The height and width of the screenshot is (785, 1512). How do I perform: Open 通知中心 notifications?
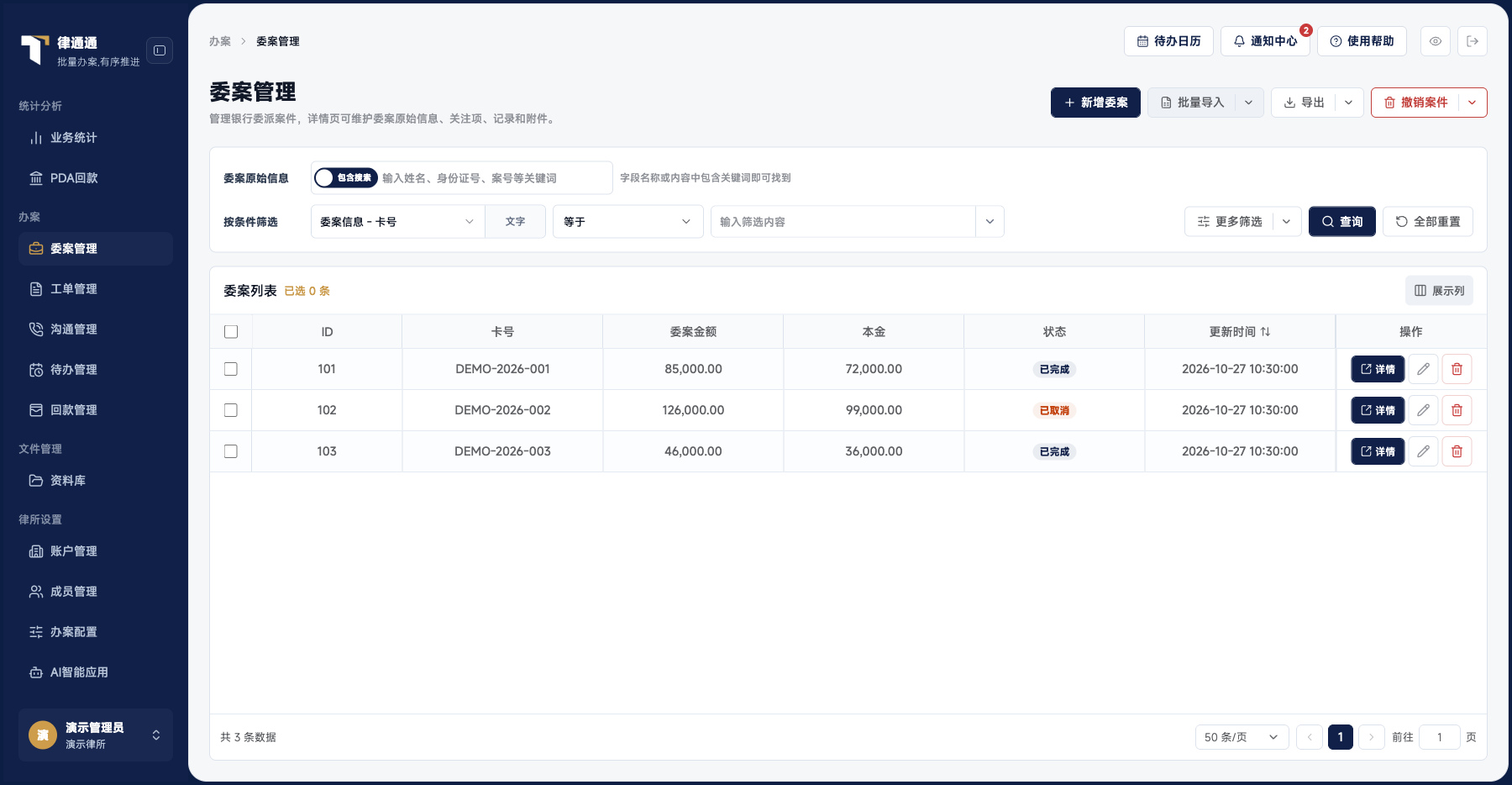(x=1265, y=41)
